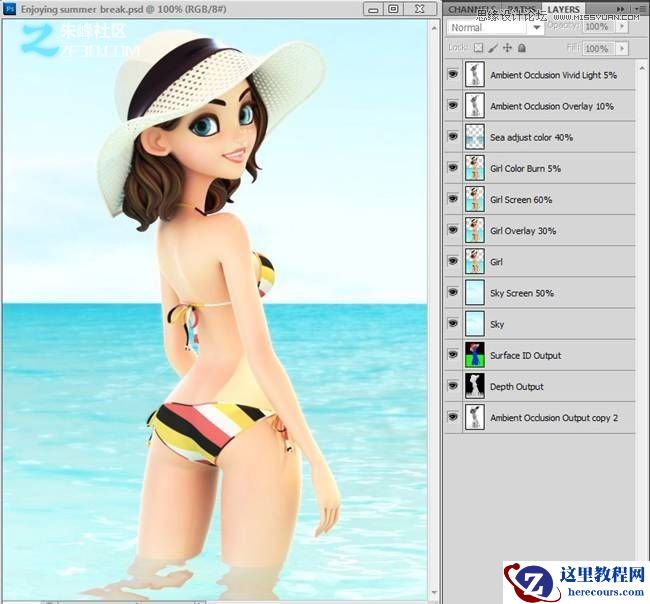The width and height of the screenshot is (650, 604).
Task: Click the Sky layer thumbnail
Action: tap(475, 324)
